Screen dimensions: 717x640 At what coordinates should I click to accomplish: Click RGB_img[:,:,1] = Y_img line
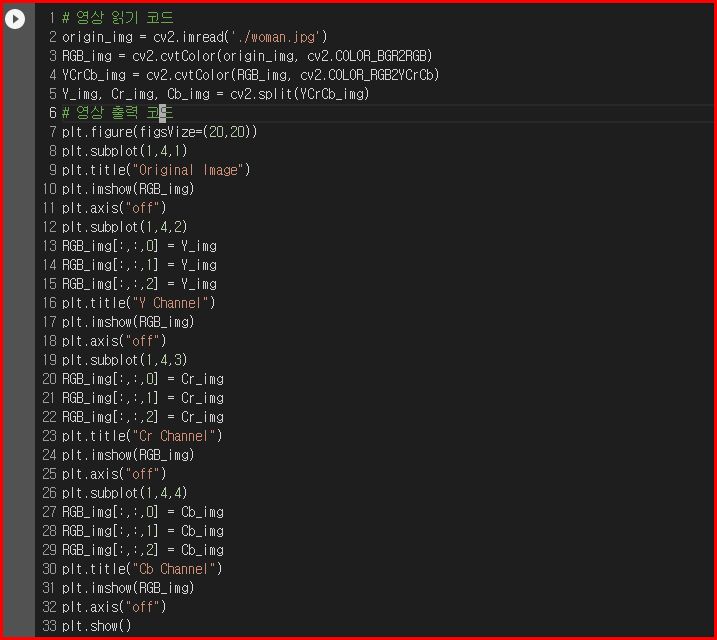139,265
